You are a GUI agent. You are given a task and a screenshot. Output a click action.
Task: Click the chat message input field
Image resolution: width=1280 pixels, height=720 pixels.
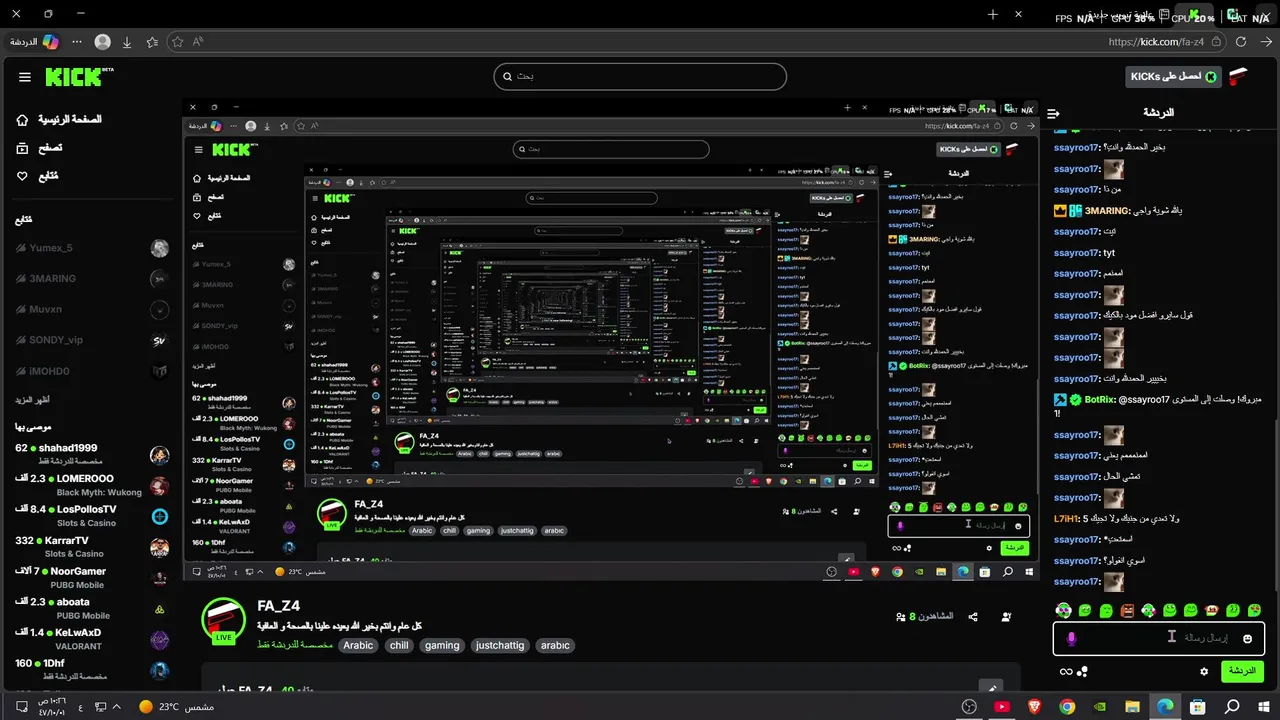[1159, 638]
